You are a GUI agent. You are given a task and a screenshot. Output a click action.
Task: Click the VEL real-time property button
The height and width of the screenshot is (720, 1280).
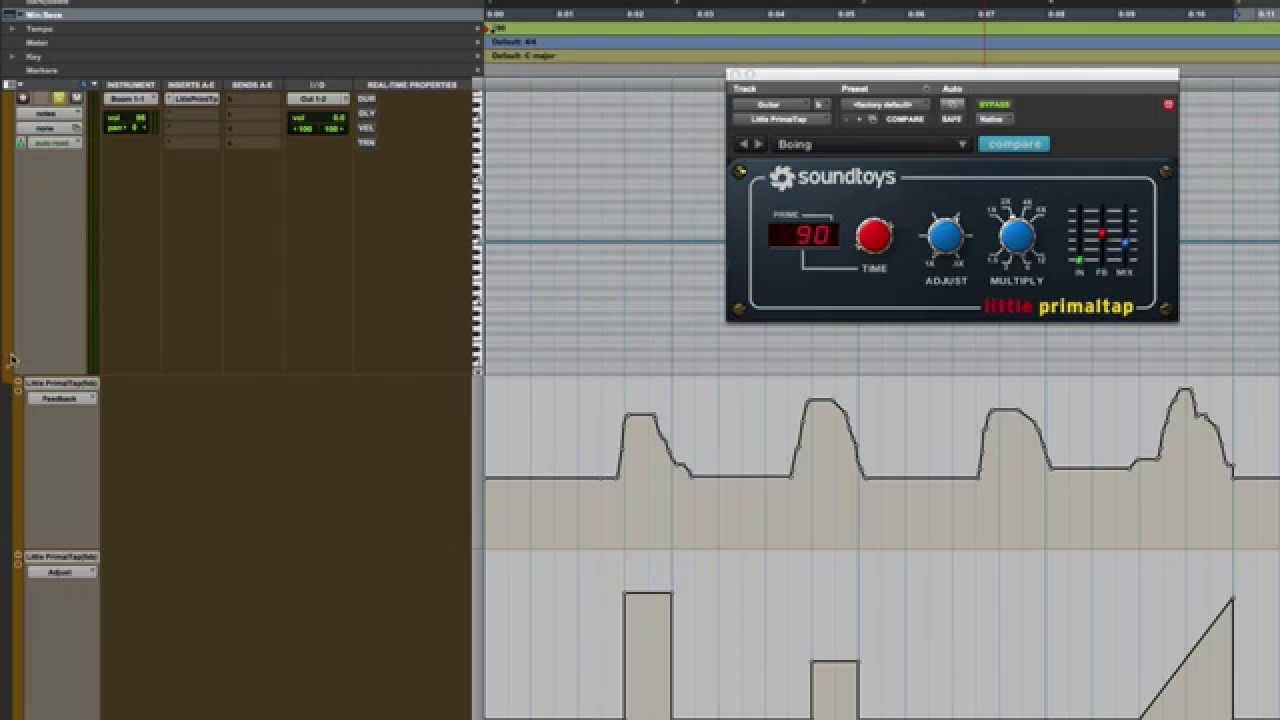(x=366, y=128)
